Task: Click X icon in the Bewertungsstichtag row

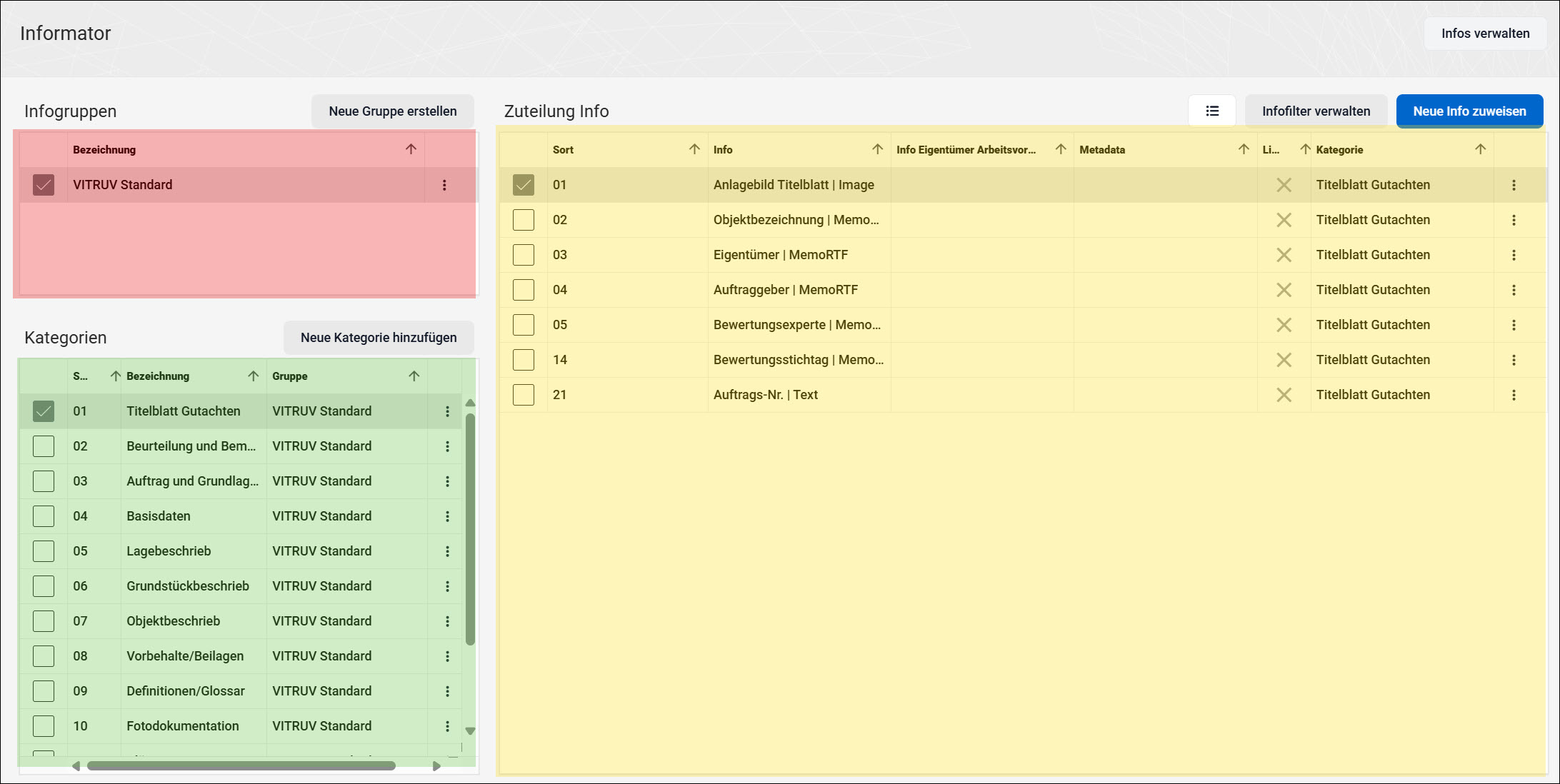Action: click(x=1284, y=360)
